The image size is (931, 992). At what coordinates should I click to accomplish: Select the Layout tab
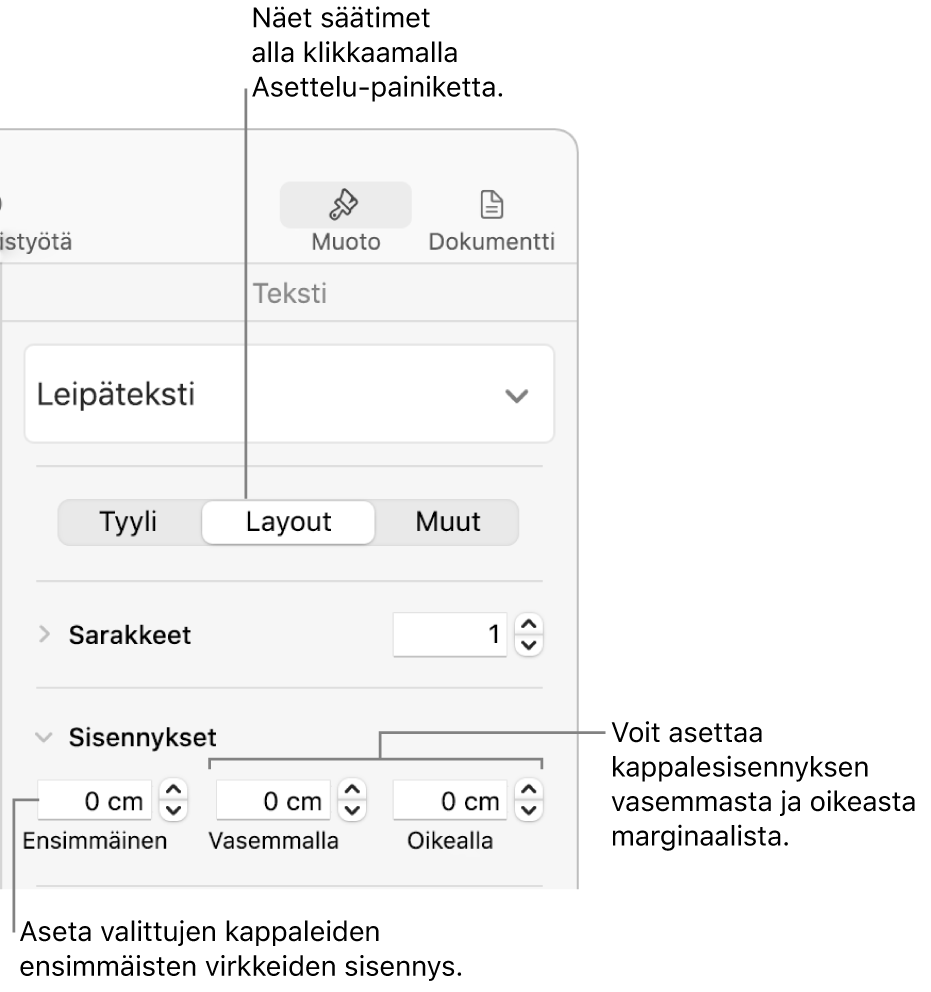[287, 522]
